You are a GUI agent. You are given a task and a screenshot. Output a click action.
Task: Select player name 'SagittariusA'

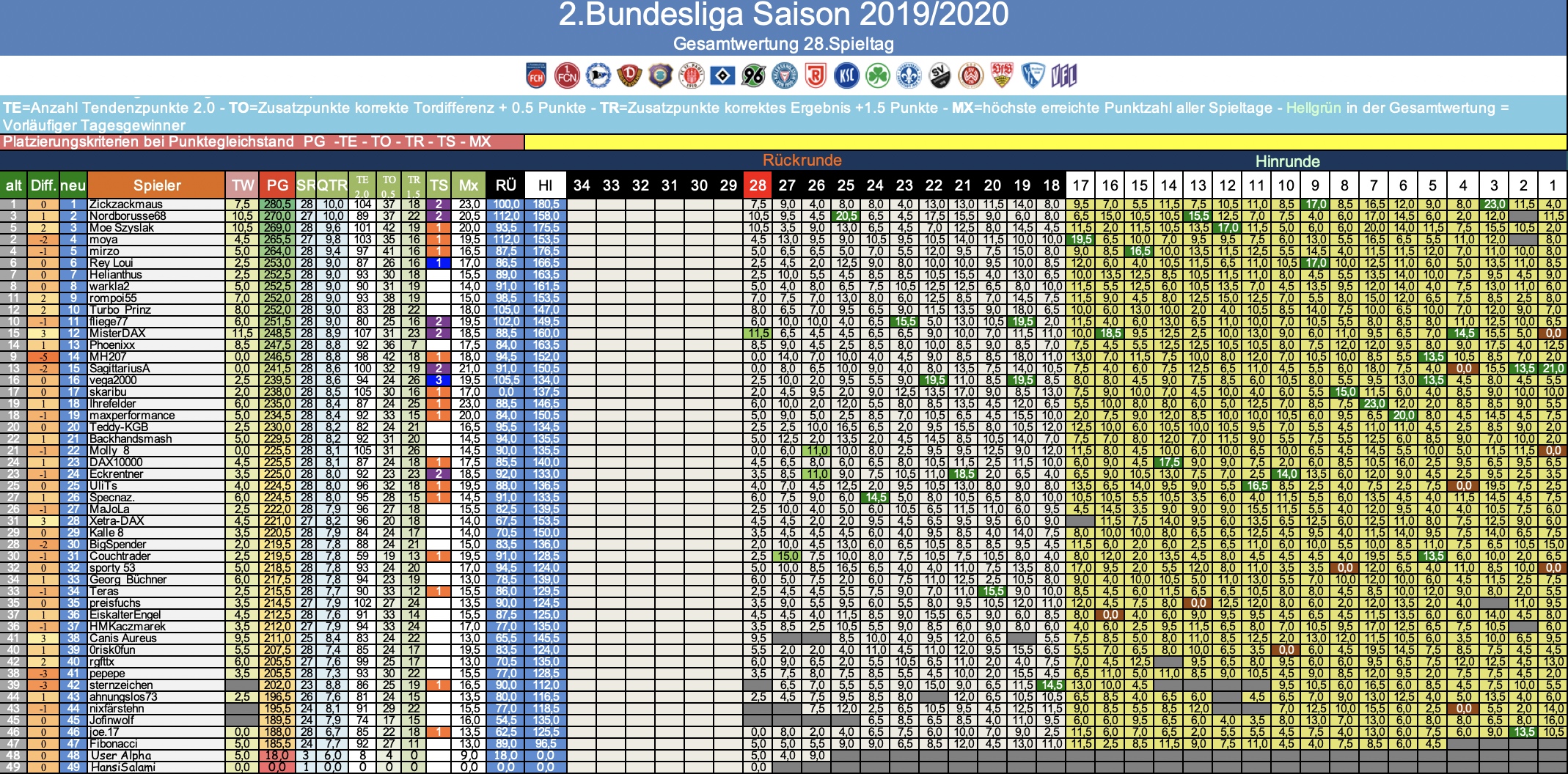pyautogui.click(x=120, y=369)
